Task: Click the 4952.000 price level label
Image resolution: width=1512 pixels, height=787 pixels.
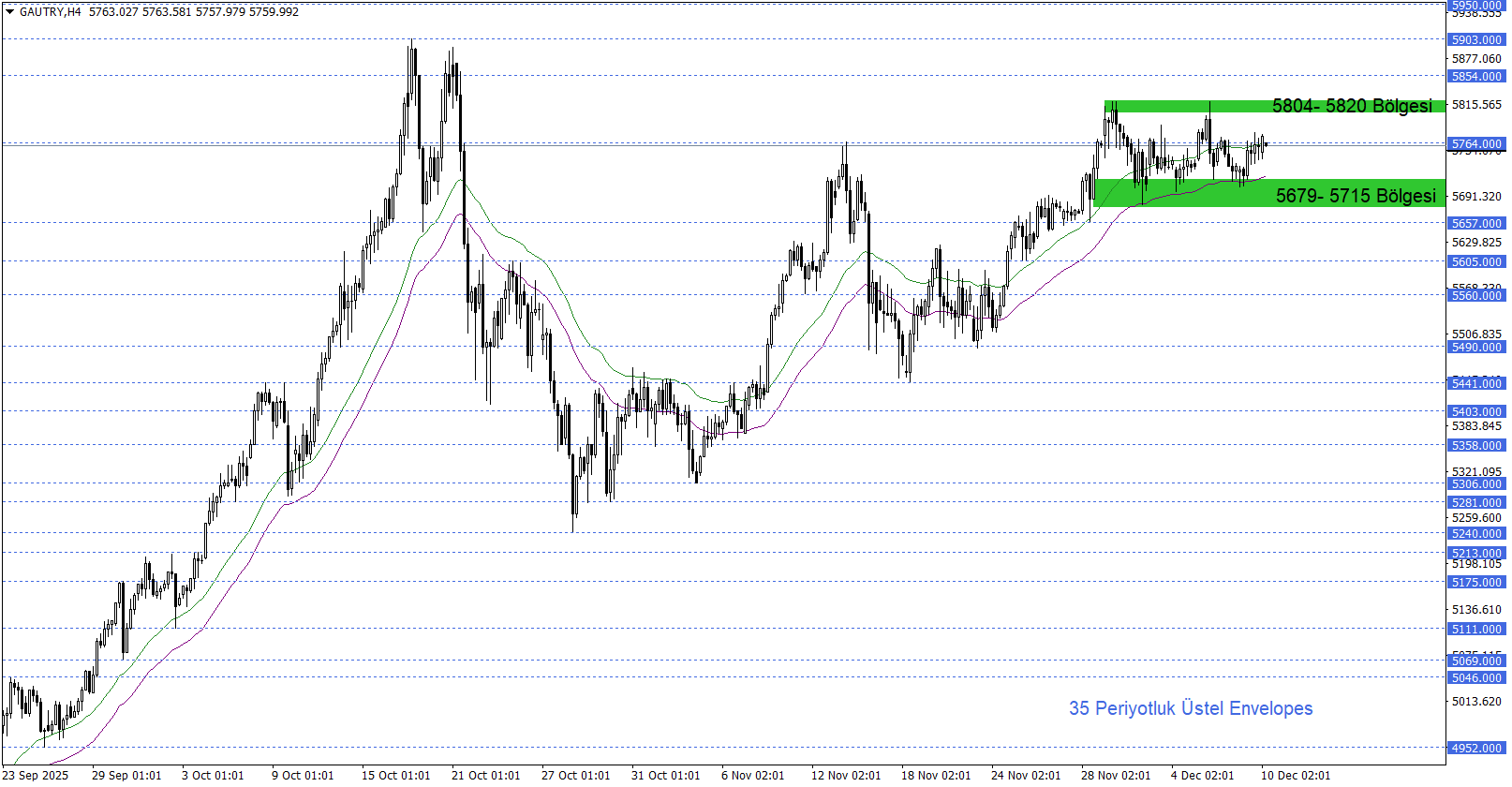Action: pyautogui.click(x=1476, y=748)
